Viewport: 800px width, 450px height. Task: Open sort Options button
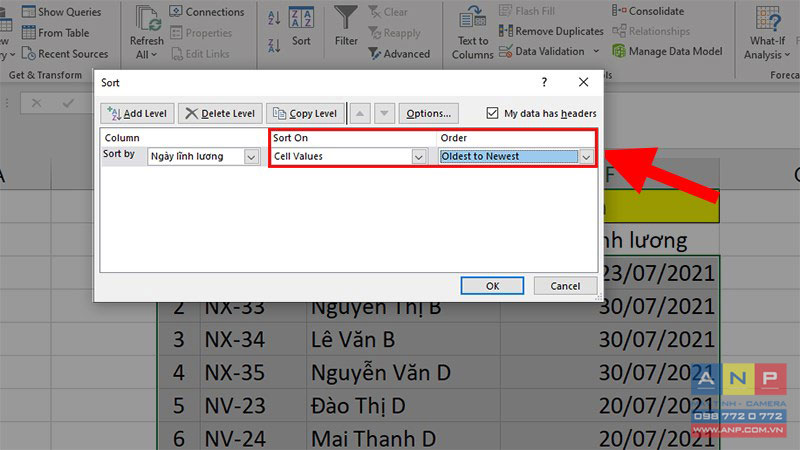(429, 113)
